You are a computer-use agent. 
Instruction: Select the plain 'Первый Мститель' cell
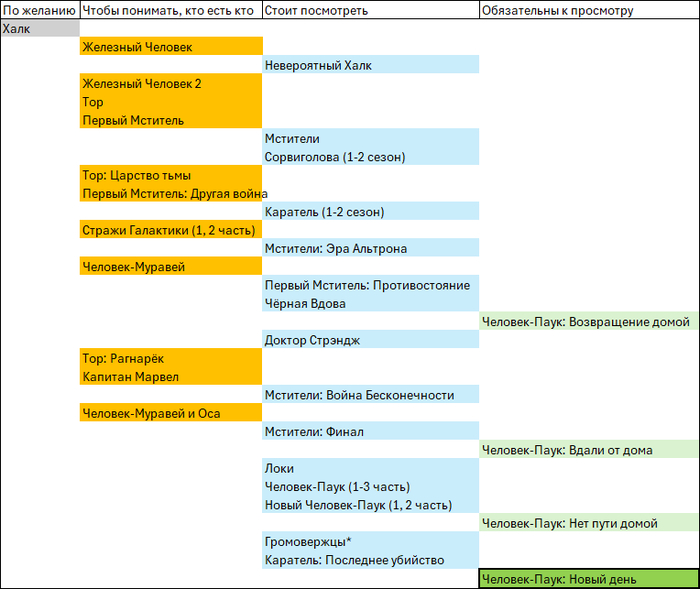coord(171,120)
